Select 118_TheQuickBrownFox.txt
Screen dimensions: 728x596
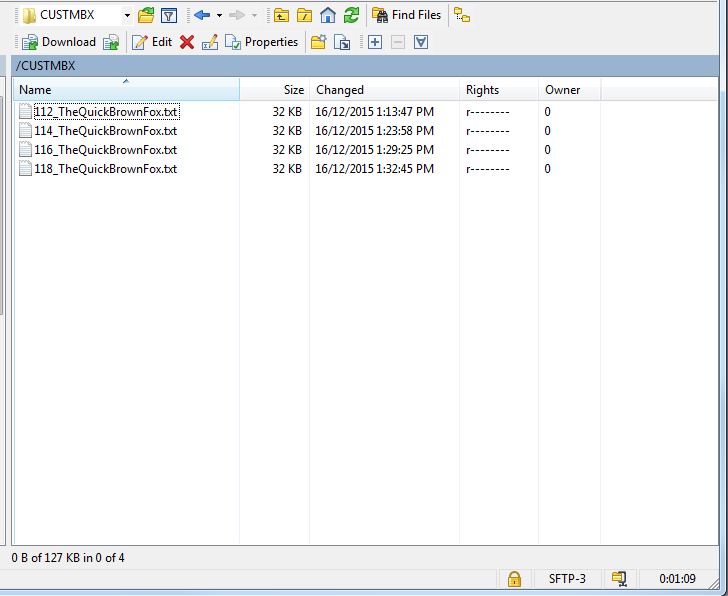[106, 169]
